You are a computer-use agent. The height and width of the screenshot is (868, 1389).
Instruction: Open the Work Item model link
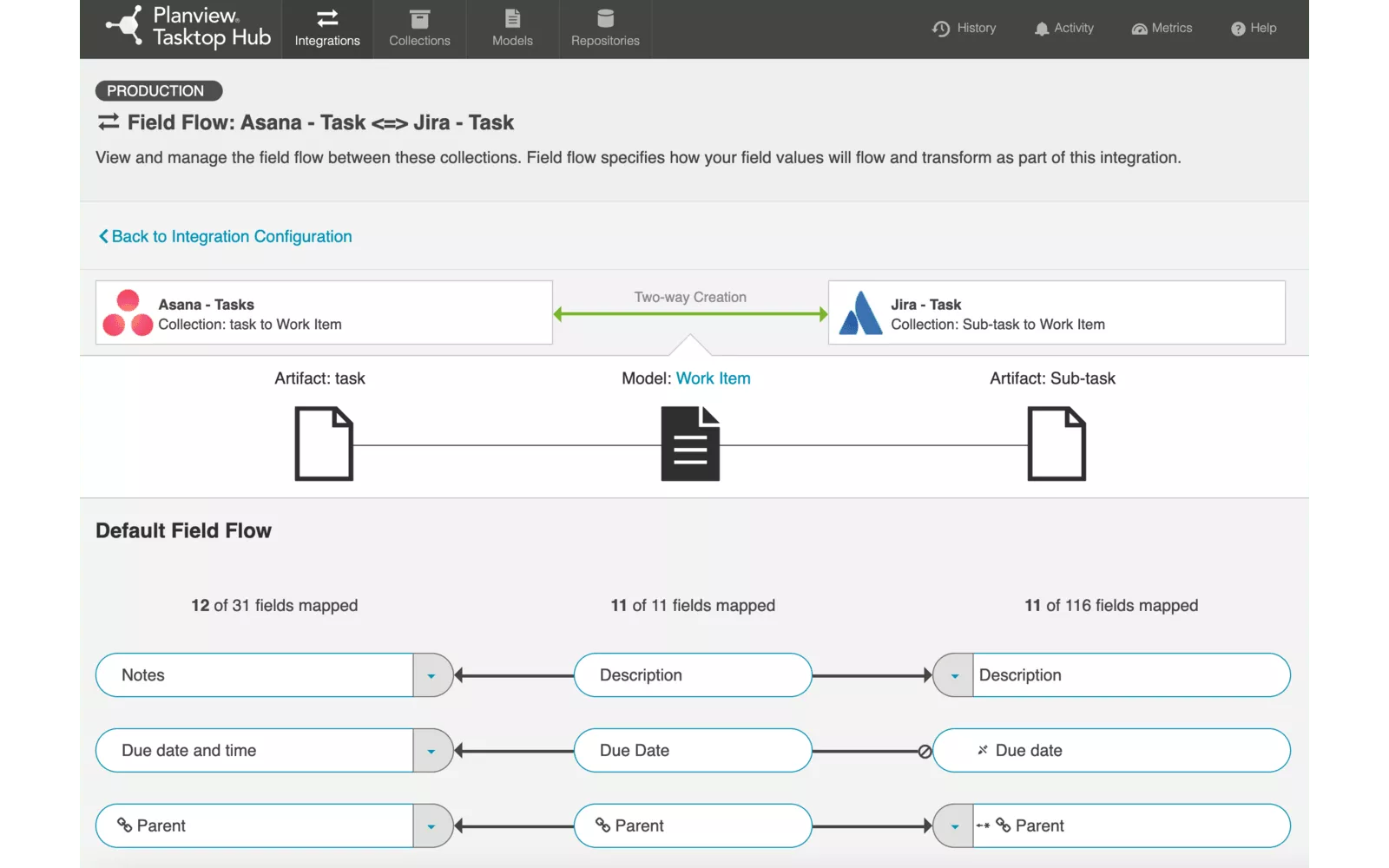pyautogui.click(x=713, y=378)
